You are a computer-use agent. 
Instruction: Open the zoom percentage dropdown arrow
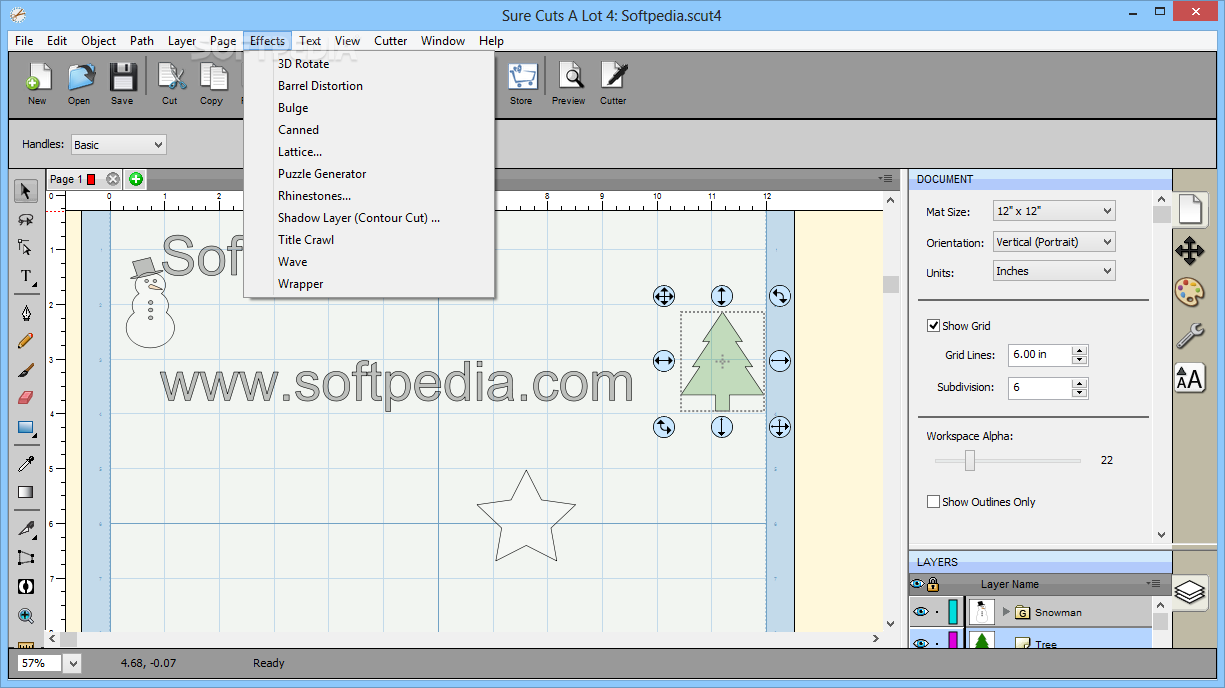click(x=74, y=663)
